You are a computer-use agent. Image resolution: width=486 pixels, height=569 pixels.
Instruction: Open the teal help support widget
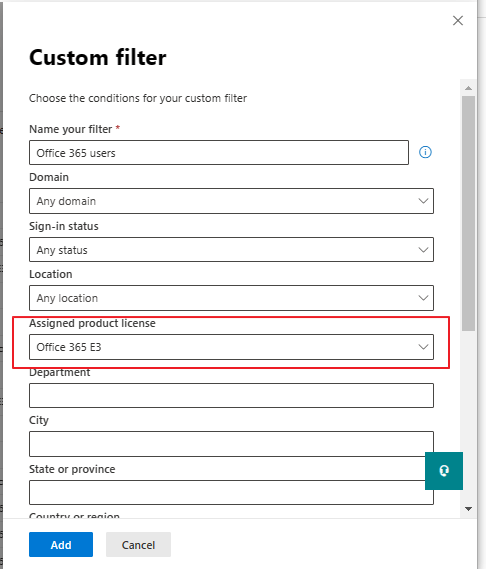[x=444, y=471]
